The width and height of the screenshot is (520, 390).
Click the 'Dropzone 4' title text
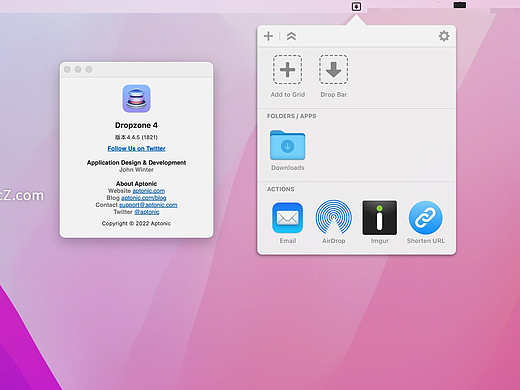[136, 125]
